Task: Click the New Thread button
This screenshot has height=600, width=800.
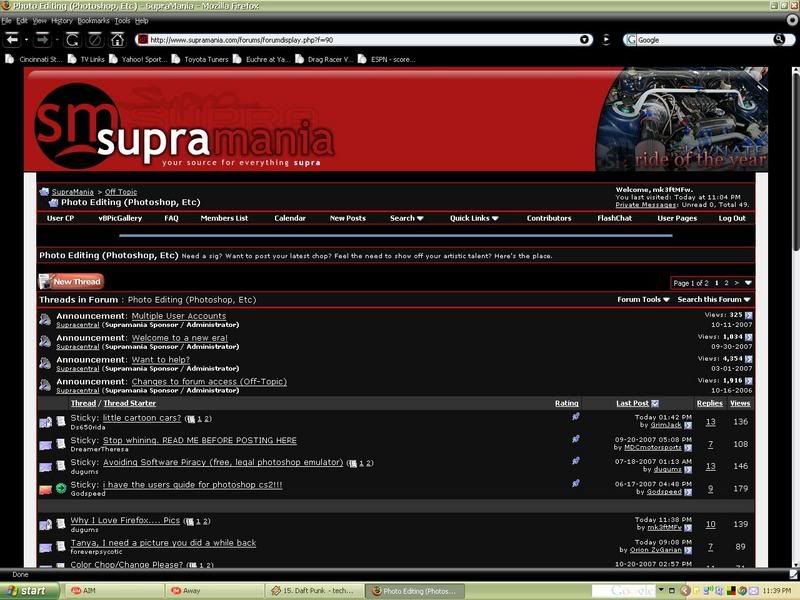Action: [x=71, y=282]
